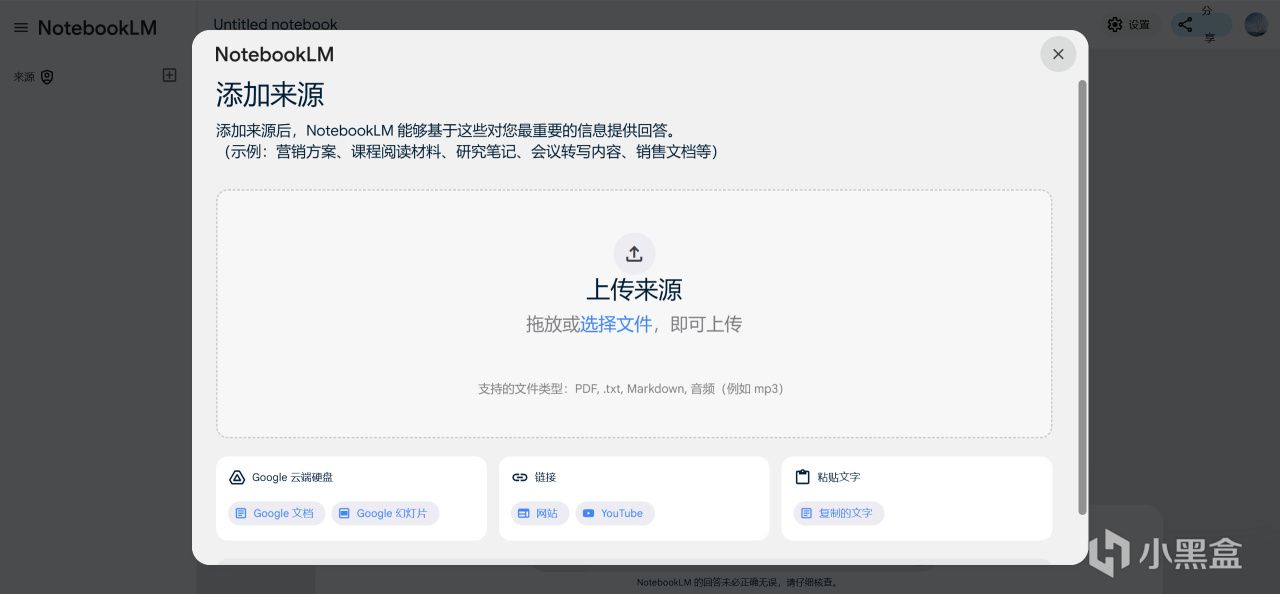Image resolution: width=1280 pixels, height=594 pixels.
Task: Click the NotebookLM title in background header
Action: pos(97,28)
